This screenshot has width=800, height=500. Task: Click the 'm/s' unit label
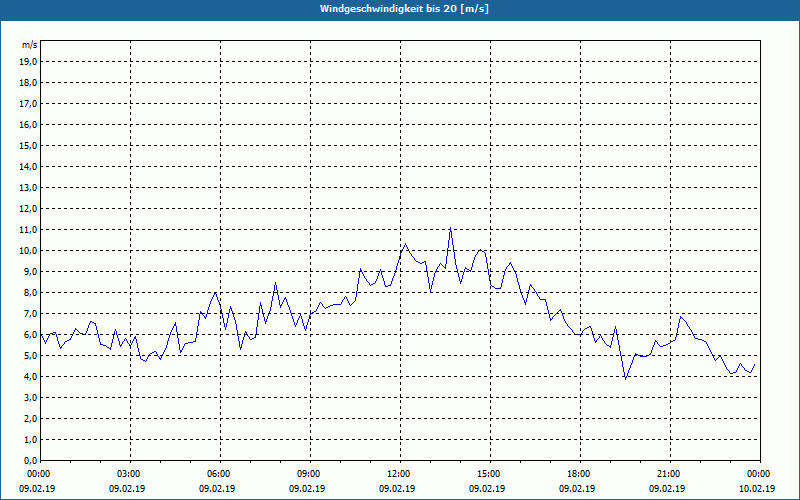pos(30,45)
